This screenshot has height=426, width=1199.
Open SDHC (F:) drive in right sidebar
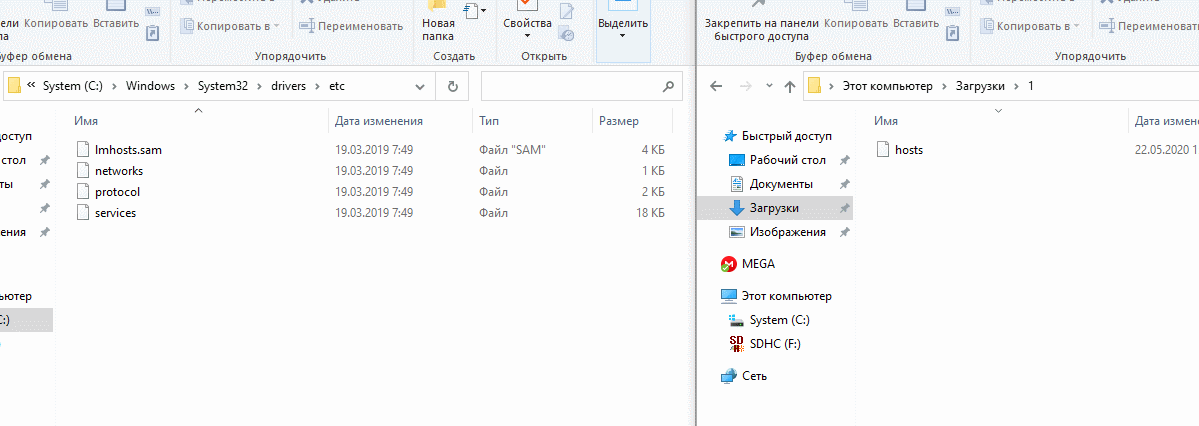click(775, 344)
